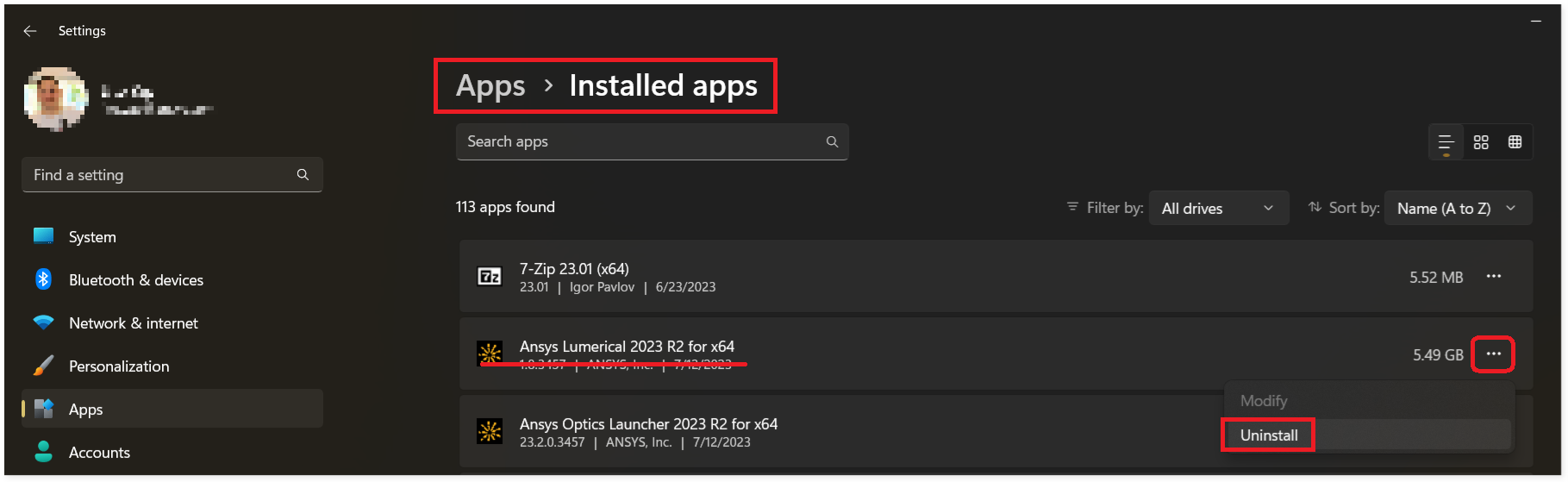This screenshot has height=482, width=1568.
Task: Click the Ansys Optics Launcher app icon
Action: (490, 431)
